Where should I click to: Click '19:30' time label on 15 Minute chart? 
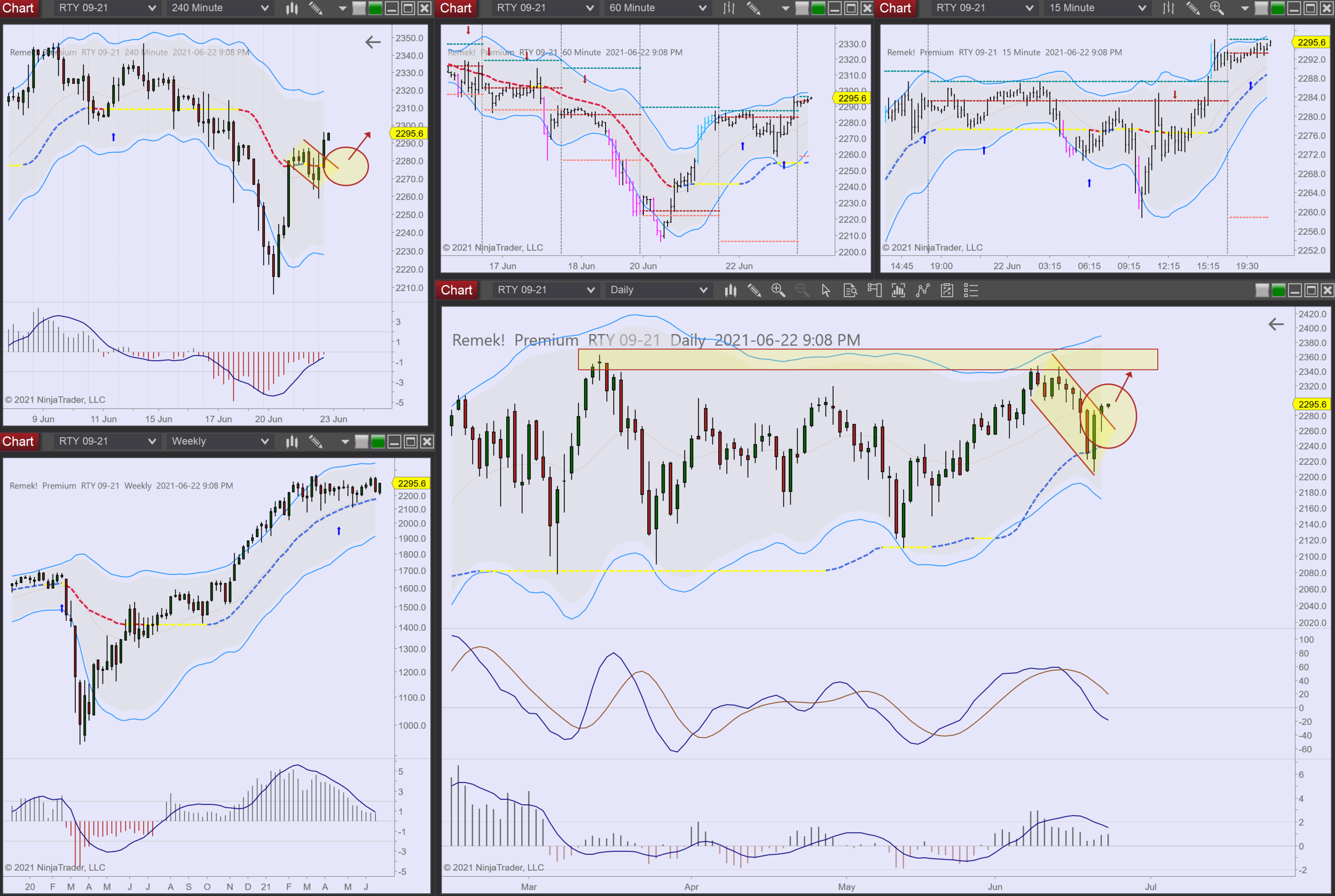tap(1247, 266)
